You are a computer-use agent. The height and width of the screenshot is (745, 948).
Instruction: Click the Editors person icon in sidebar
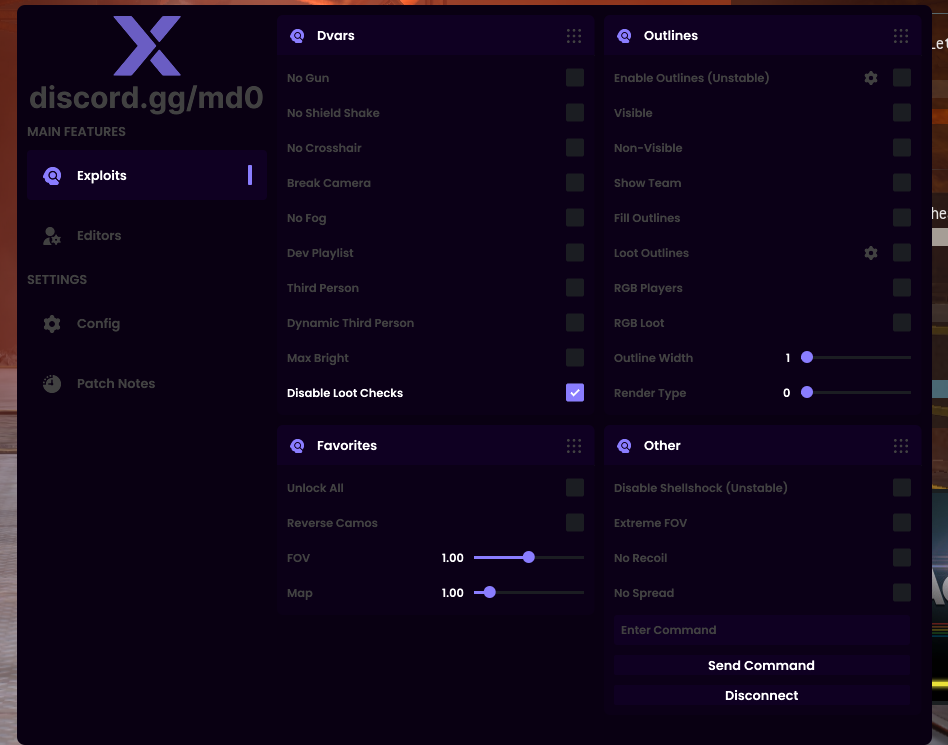tap(52, 236)
